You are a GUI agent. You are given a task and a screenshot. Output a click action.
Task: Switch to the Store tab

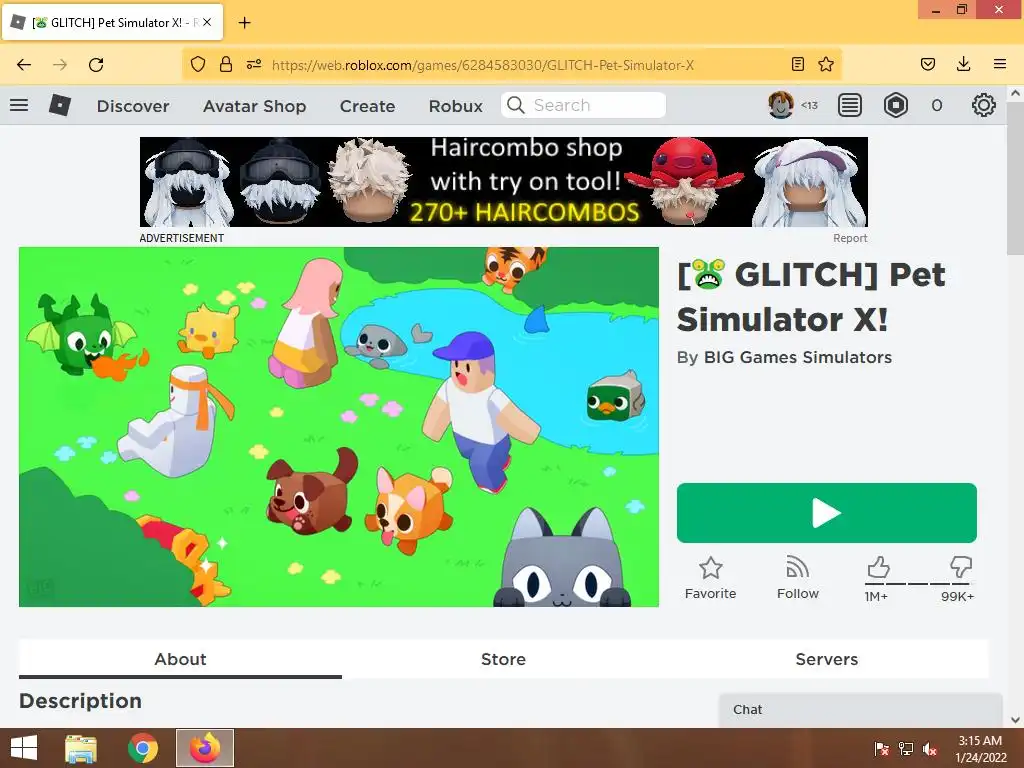pos(503,659)
